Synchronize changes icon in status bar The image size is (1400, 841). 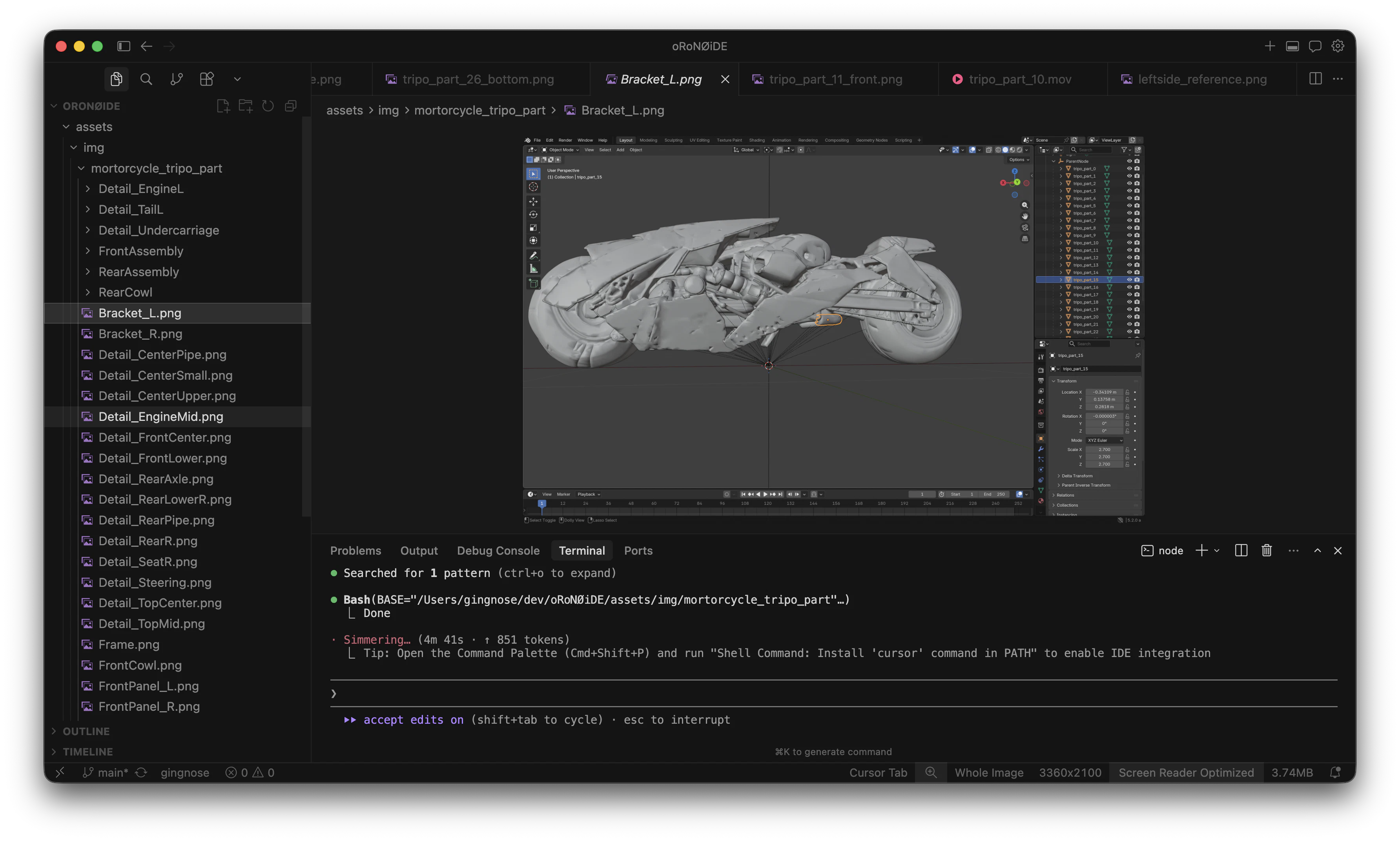[x=141, y=772]
